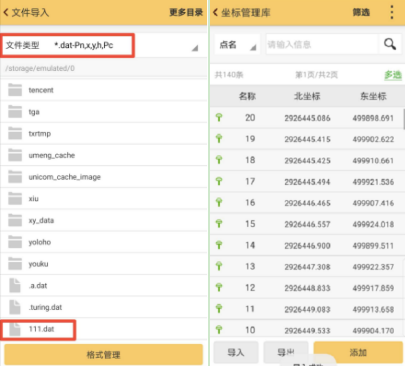This screenshot has height=366, width=405.
Task: Select east coordinate 499922.357
Action: click(373, 267)
